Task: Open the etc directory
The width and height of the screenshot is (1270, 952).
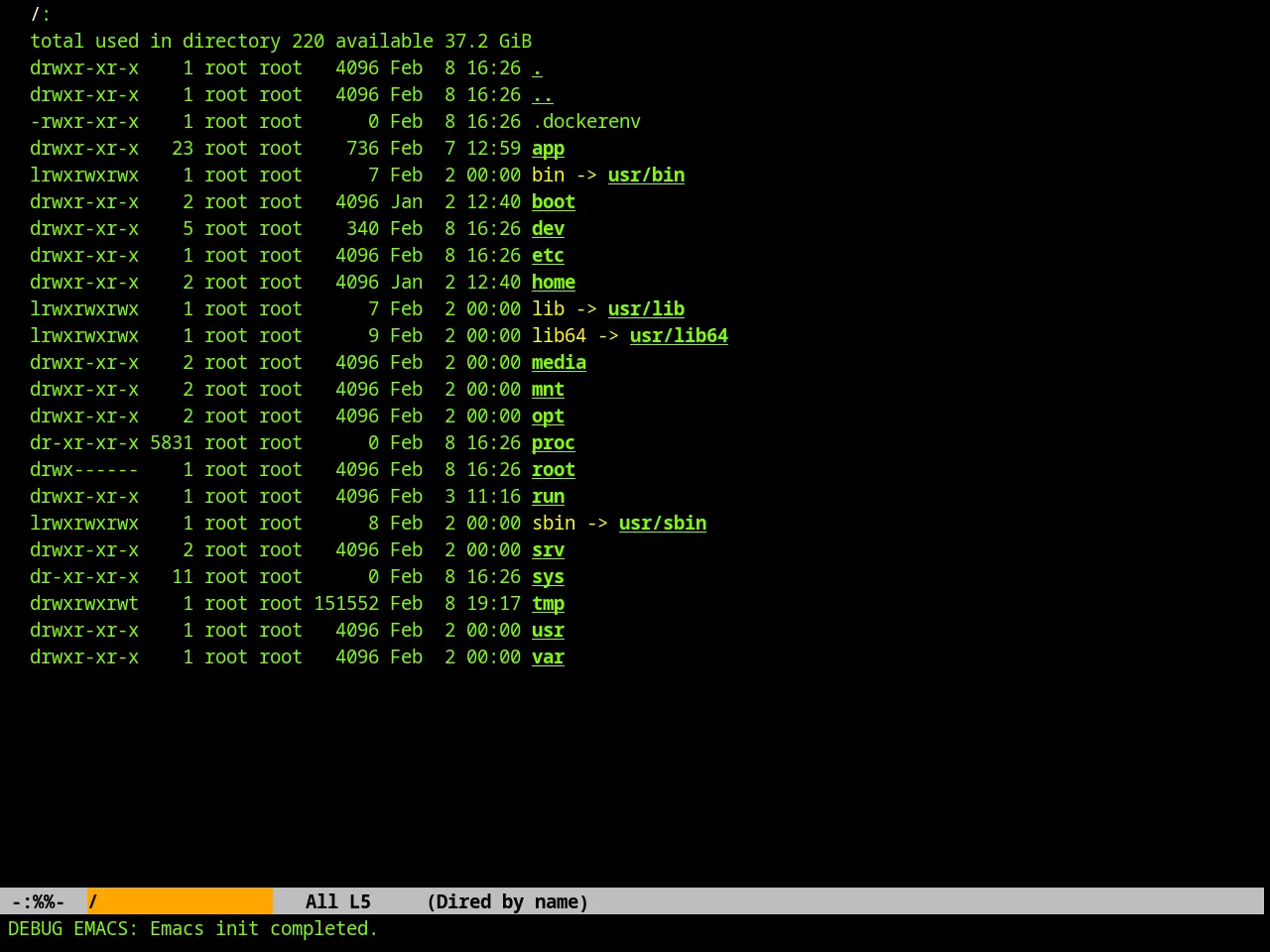Action: coord(548,256)
